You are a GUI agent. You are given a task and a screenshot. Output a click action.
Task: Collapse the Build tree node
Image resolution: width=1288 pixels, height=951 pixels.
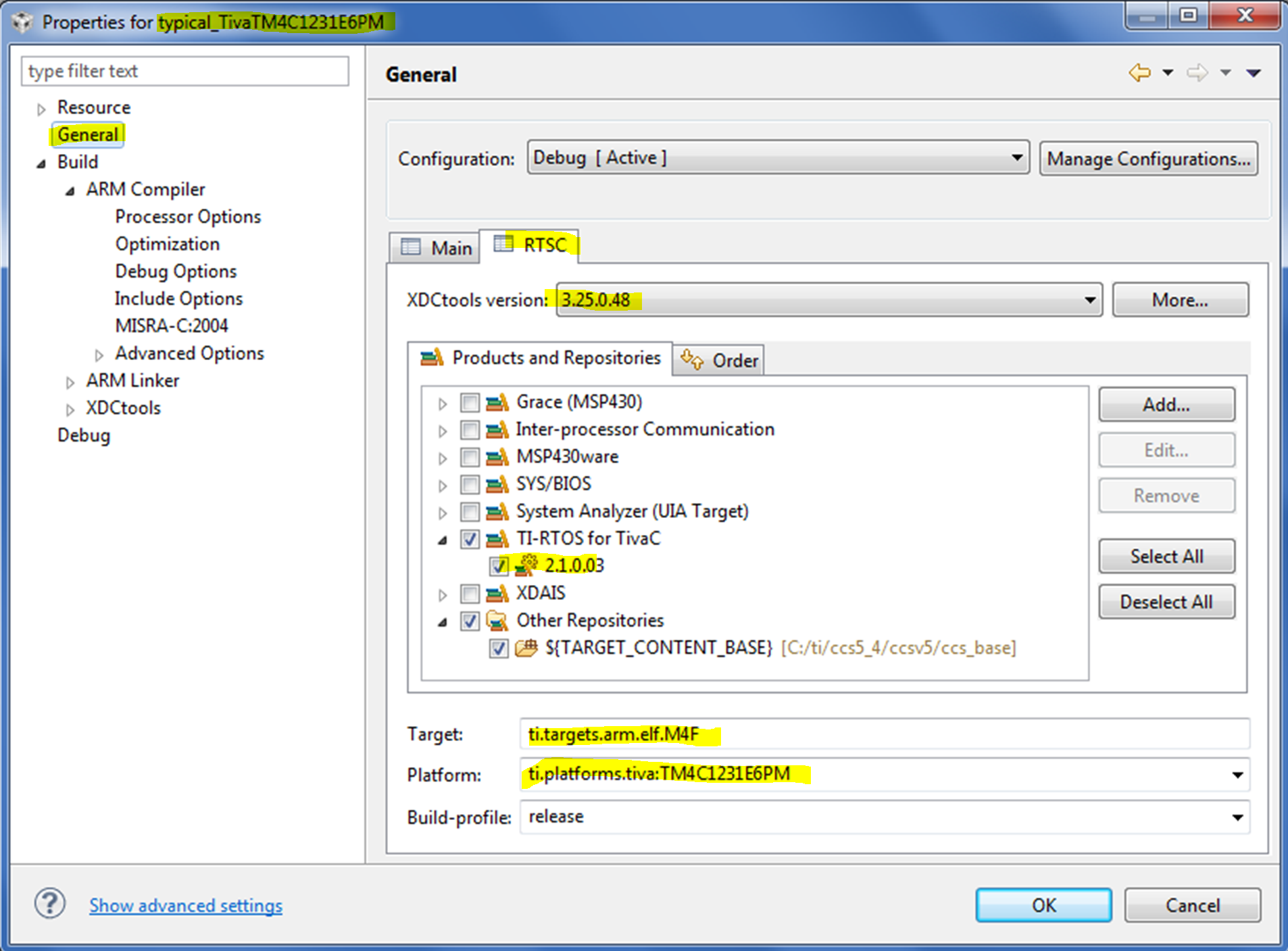tap(41, 163)
